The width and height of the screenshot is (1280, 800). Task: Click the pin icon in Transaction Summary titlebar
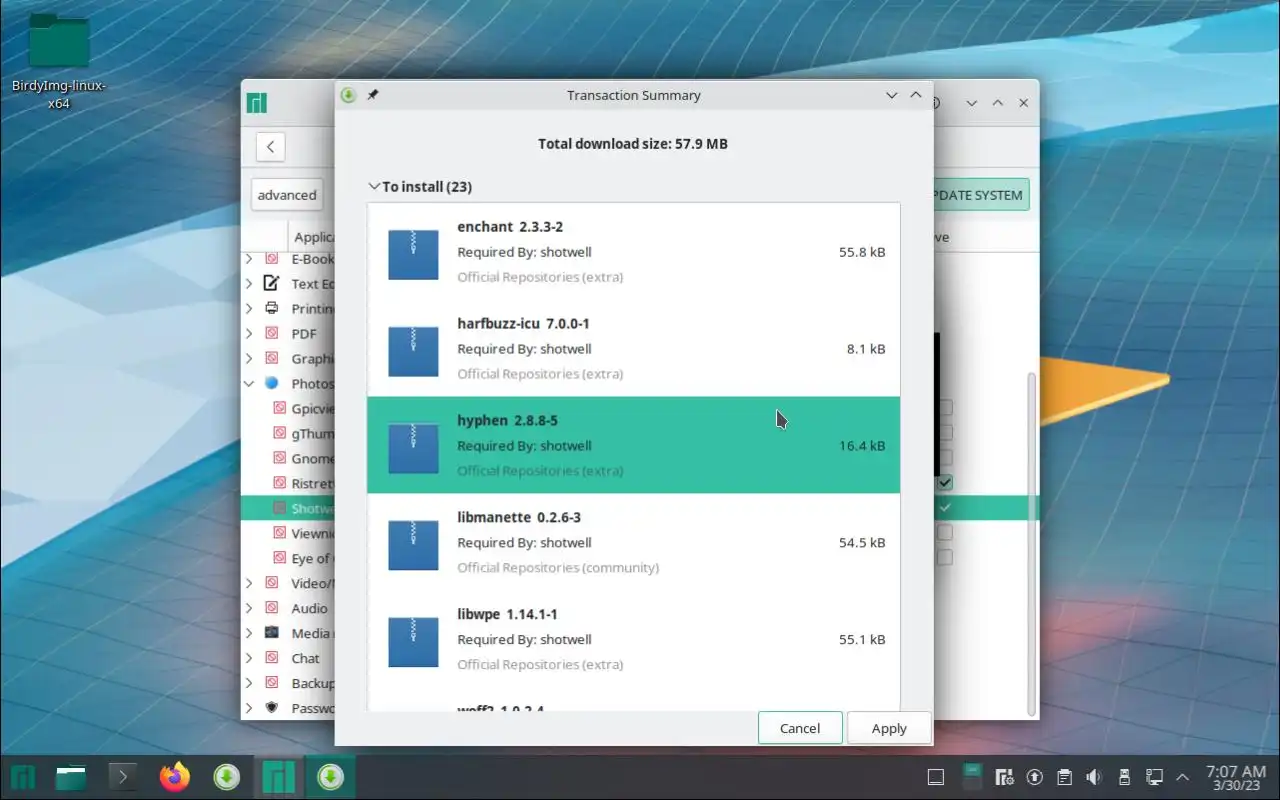pos(372,95)
